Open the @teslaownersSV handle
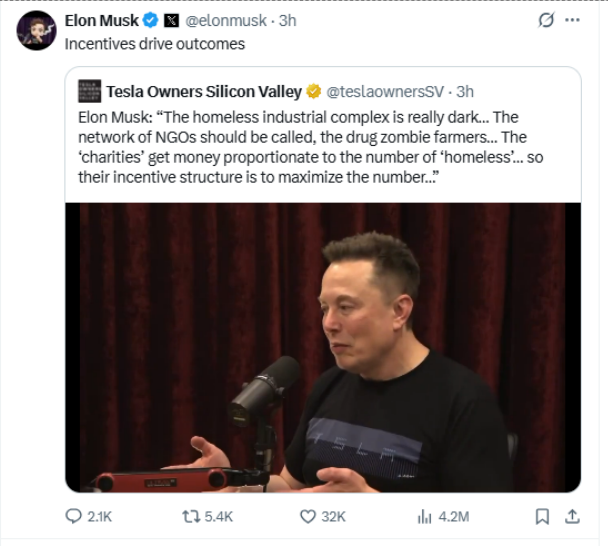This screenshot has width=608, height=546. 385,92
